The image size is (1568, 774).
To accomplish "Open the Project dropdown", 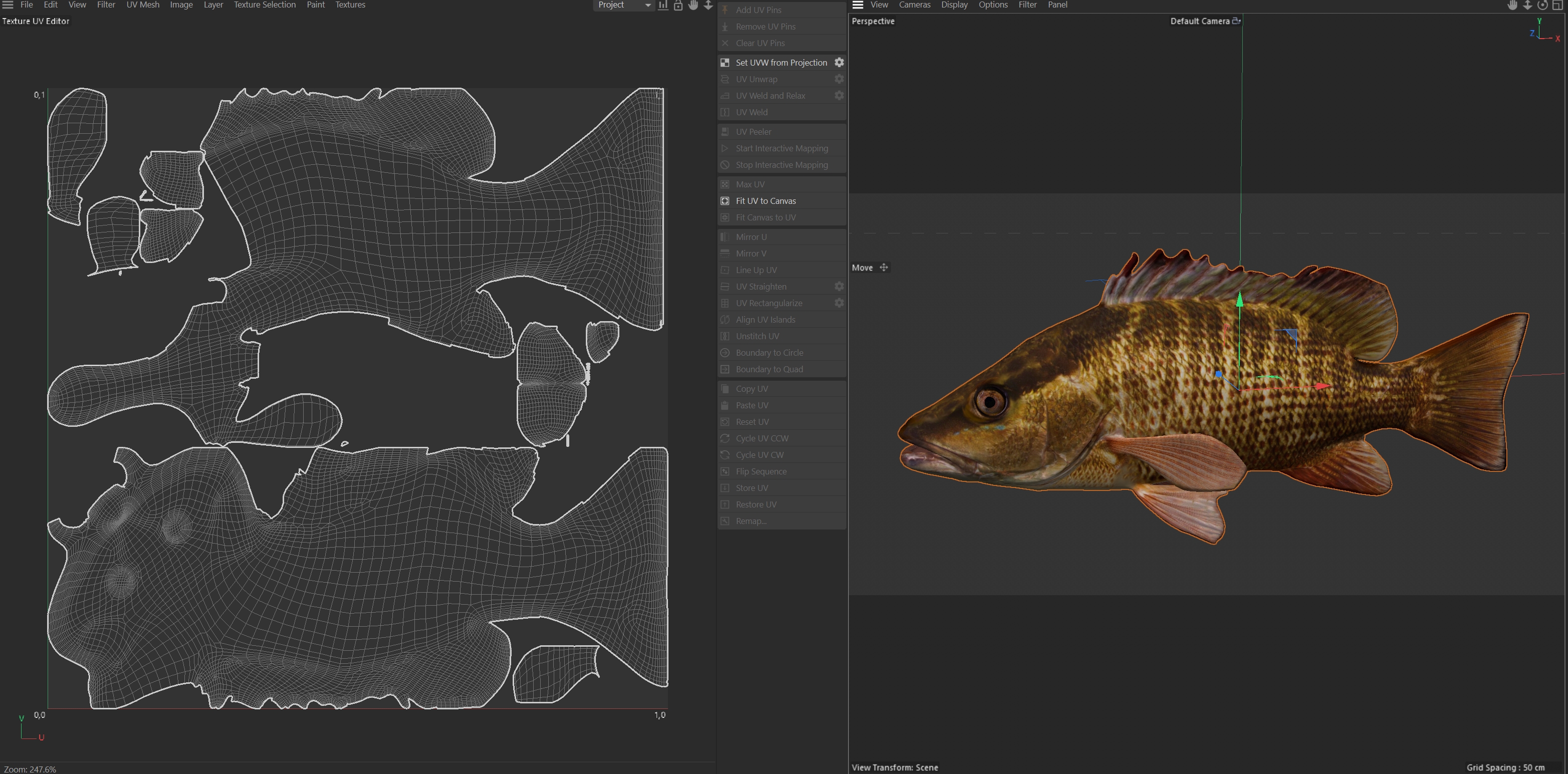I will click(x=623, y=5).
